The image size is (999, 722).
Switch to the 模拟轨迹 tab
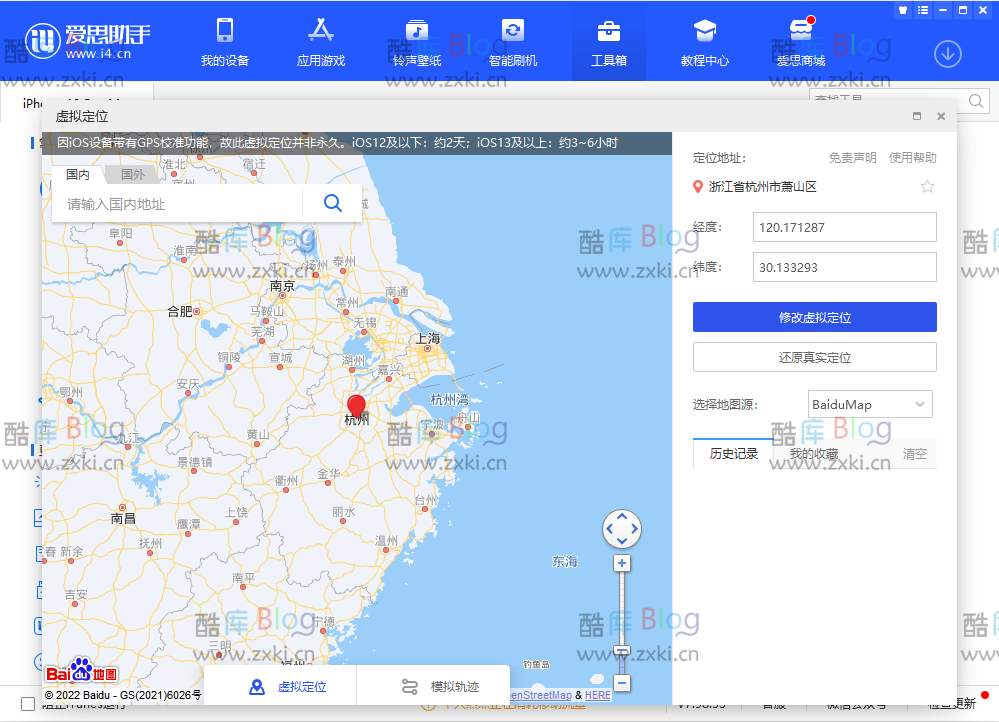click(434, 687)
